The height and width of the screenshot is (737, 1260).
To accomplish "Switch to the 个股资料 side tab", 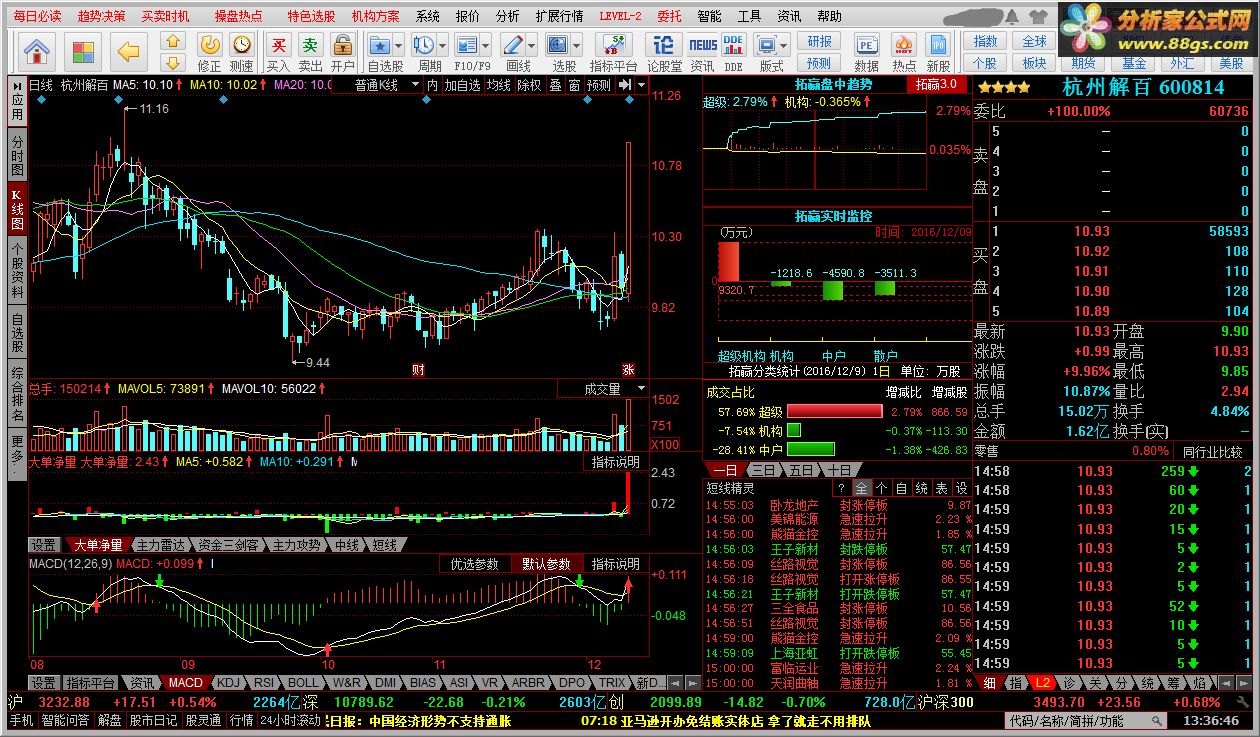I will pyautogui.click(x=17, y=271).
